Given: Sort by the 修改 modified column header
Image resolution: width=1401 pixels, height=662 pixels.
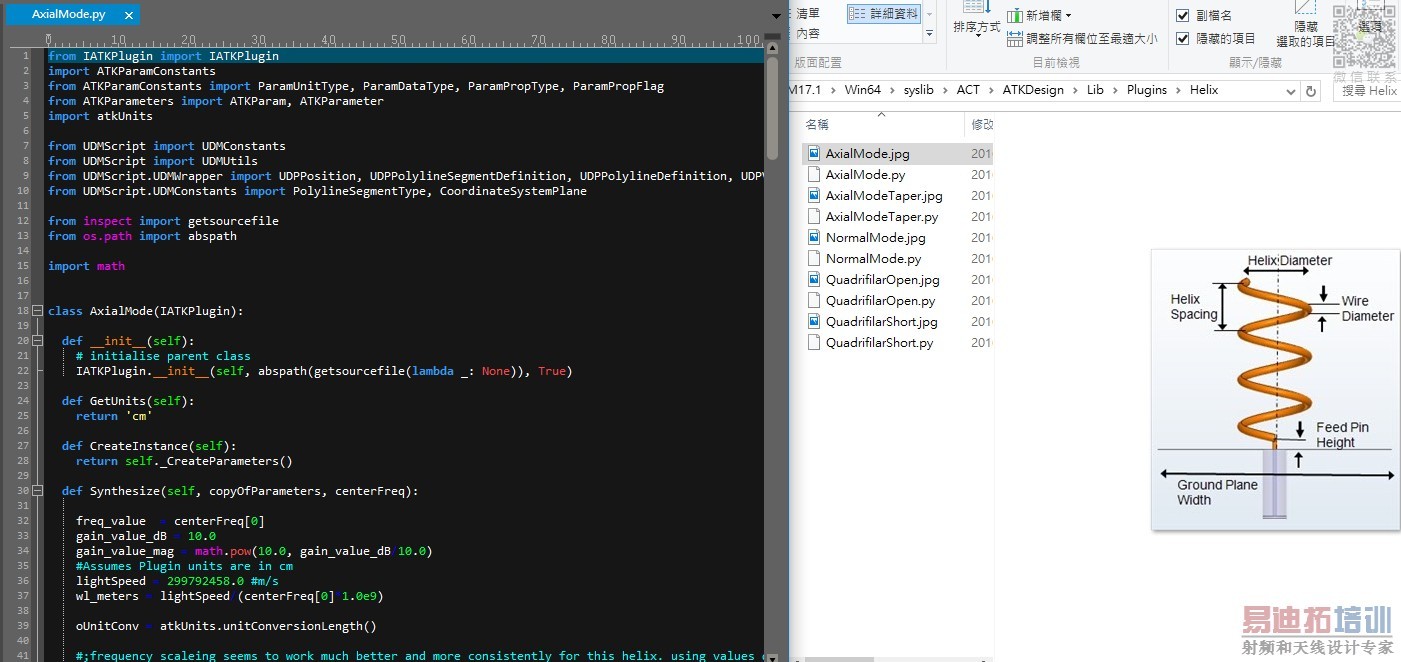Looking at the screenshot, I should pyautogui.click(x=982, y=125).
